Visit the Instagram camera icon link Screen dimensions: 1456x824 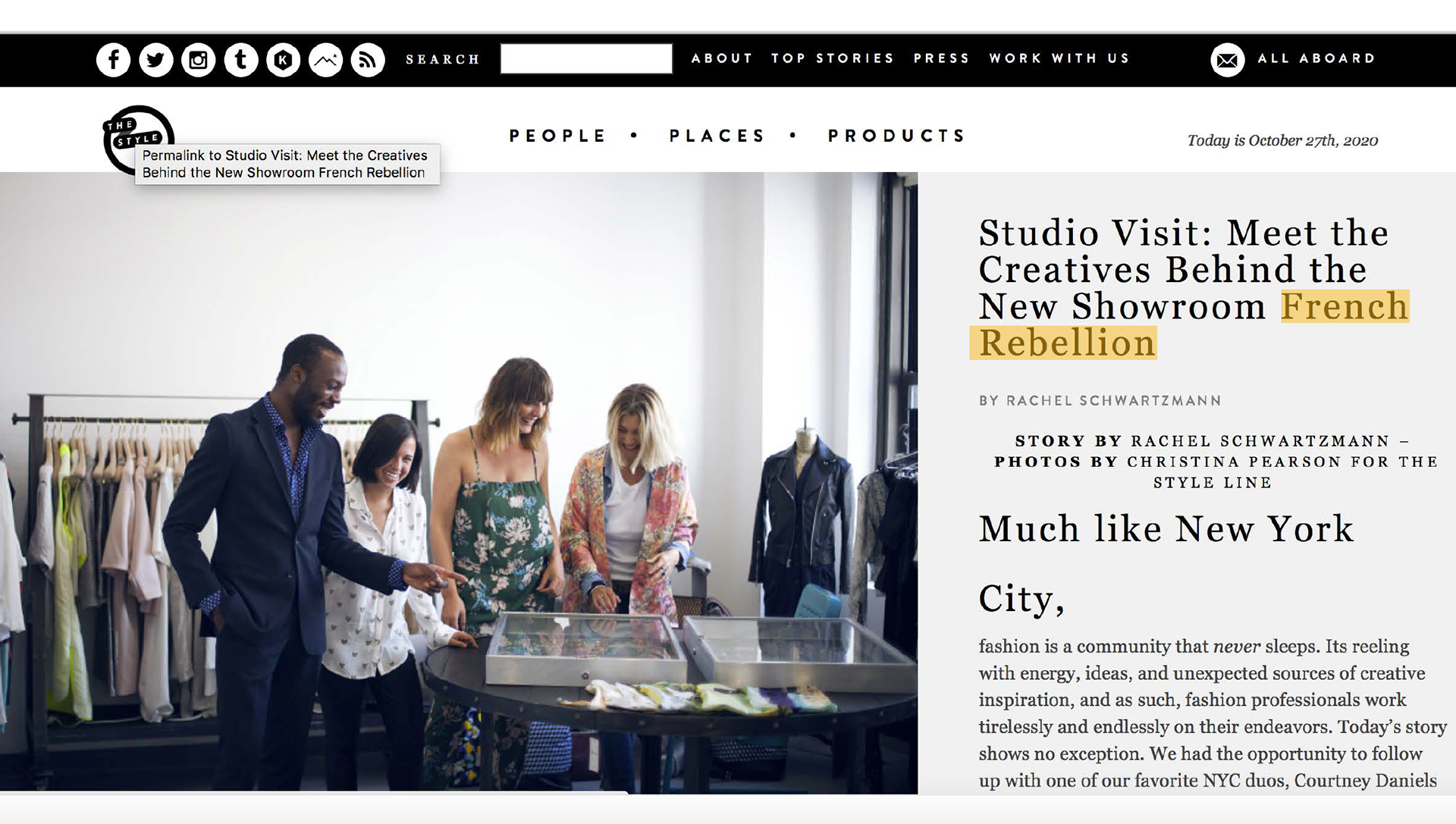[x=199, y=59]
